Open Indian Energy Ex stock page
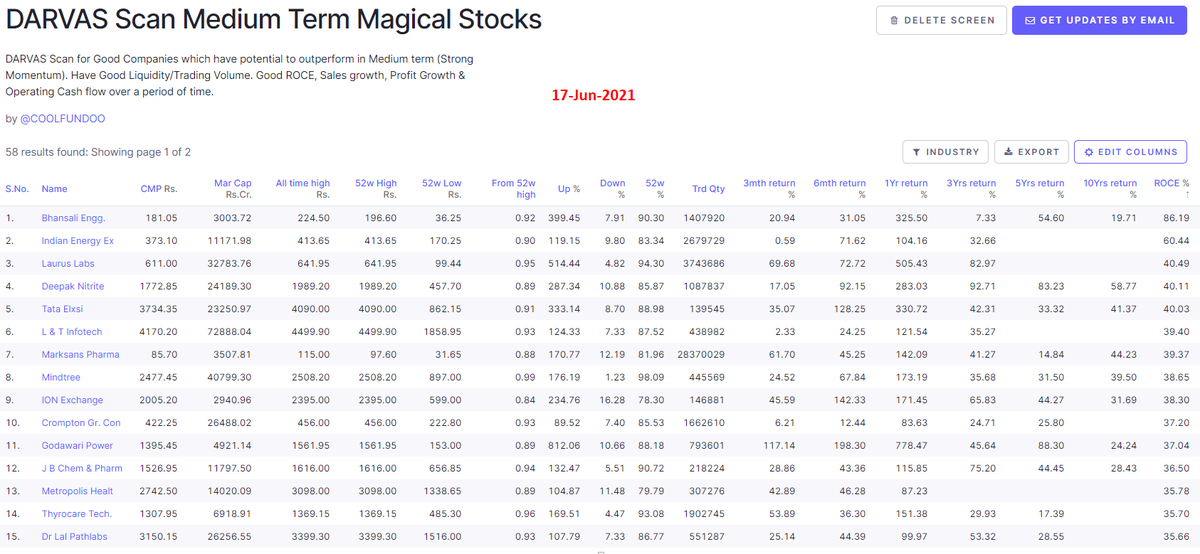 click(x=78, y=241)
